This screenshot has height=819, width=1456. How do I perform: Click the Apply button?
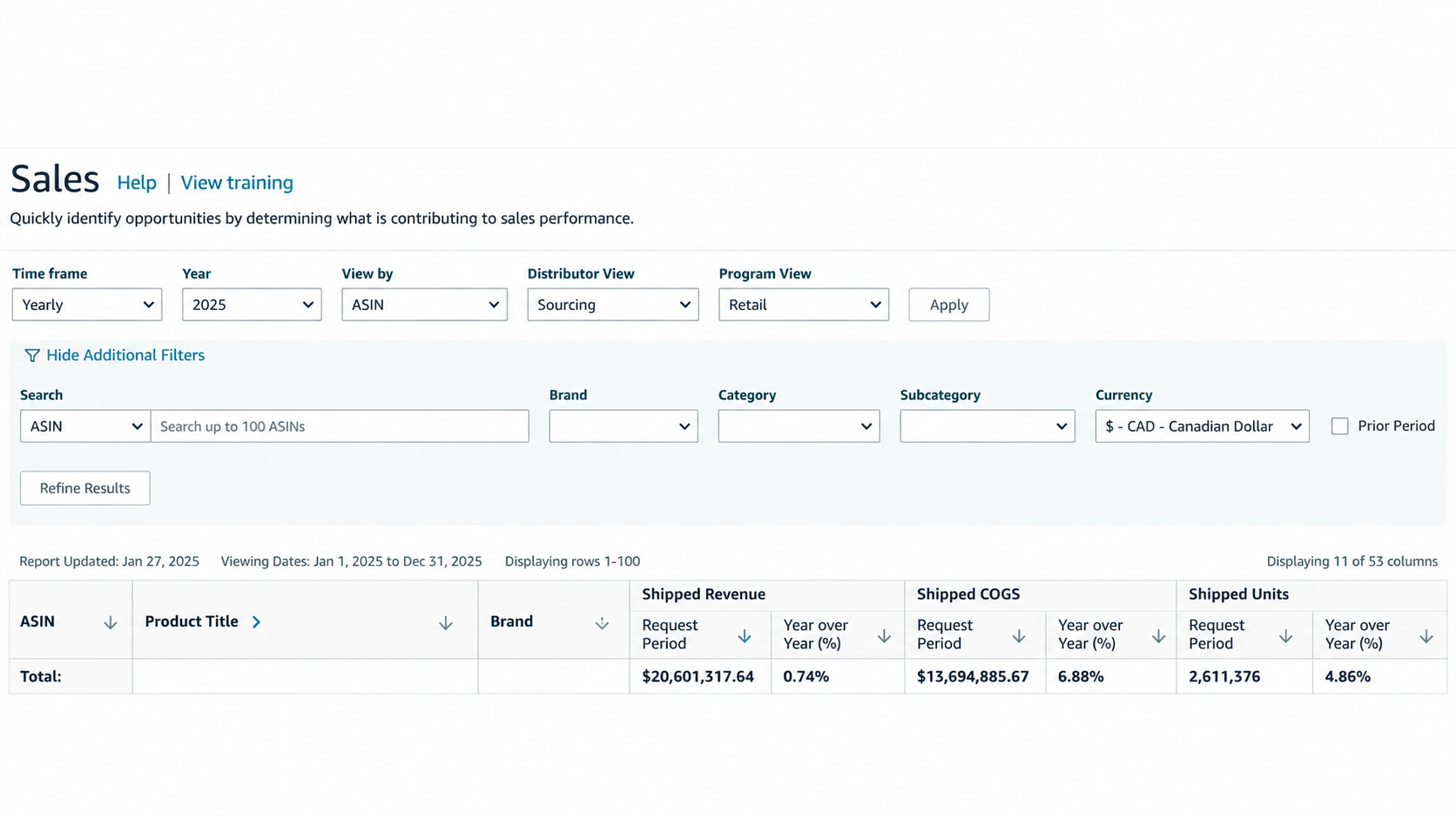pyautogui.click(x=949, y=305)
